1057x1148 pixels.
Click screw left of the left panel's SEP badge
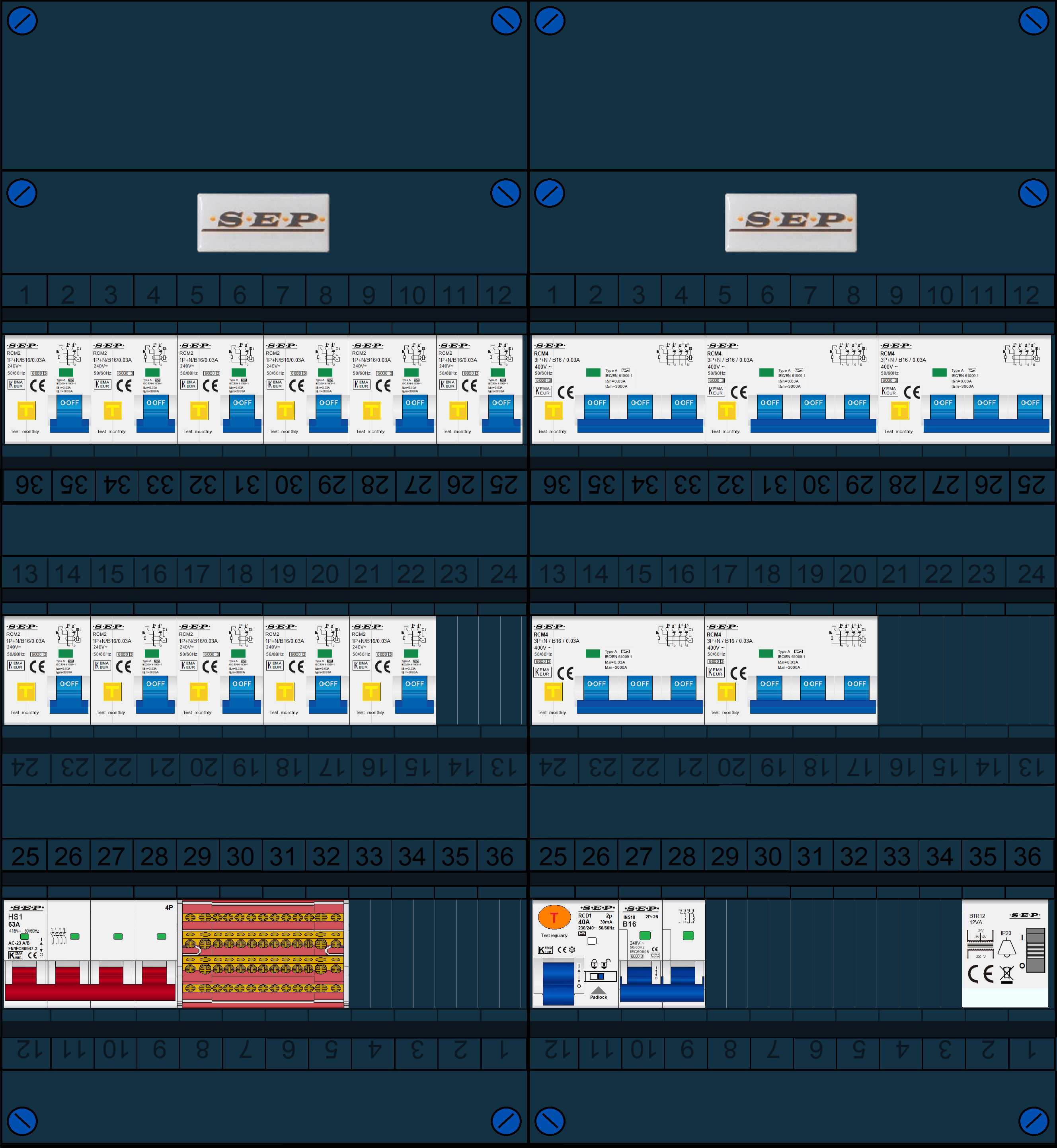[x=22, y=193]
